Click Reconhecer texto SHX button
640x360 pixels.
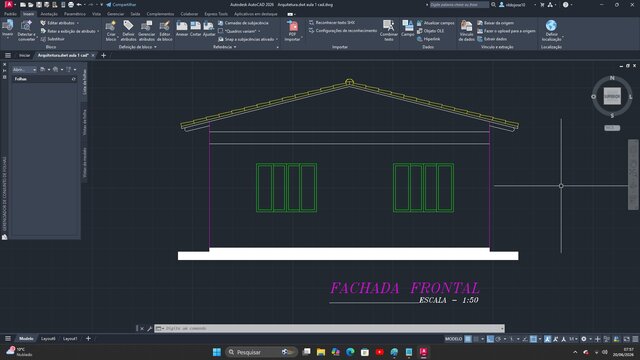tap(332, 23)
